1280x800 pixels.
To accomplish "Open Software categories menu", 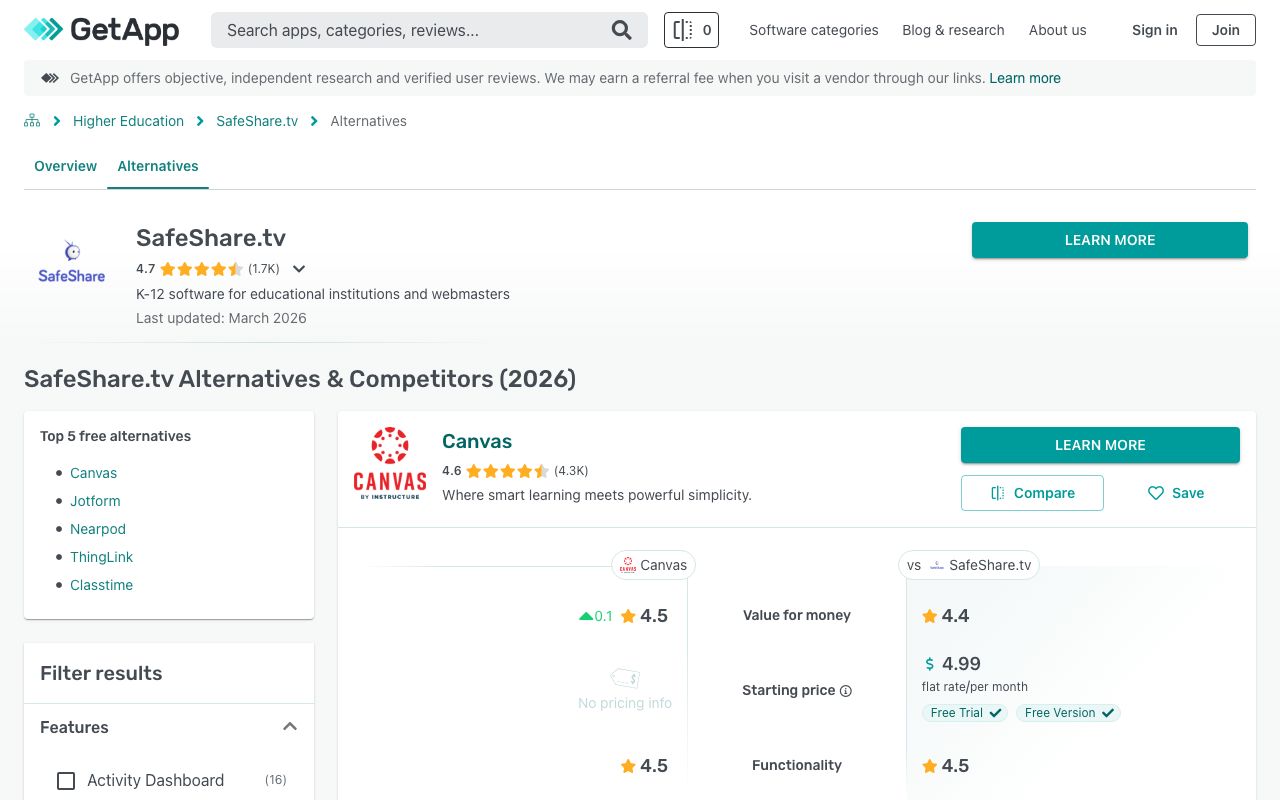I will tap(814, 30).
